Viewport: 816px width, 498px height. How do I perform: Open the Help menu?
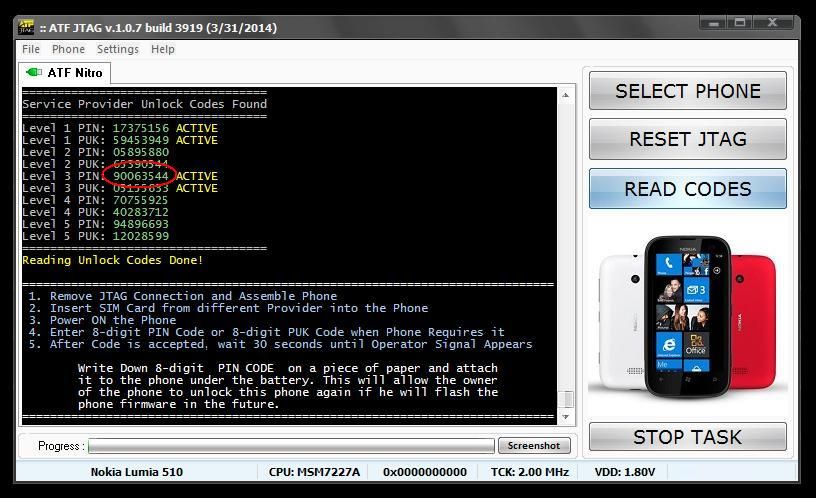pyautogui.click(x=162, y=49)
